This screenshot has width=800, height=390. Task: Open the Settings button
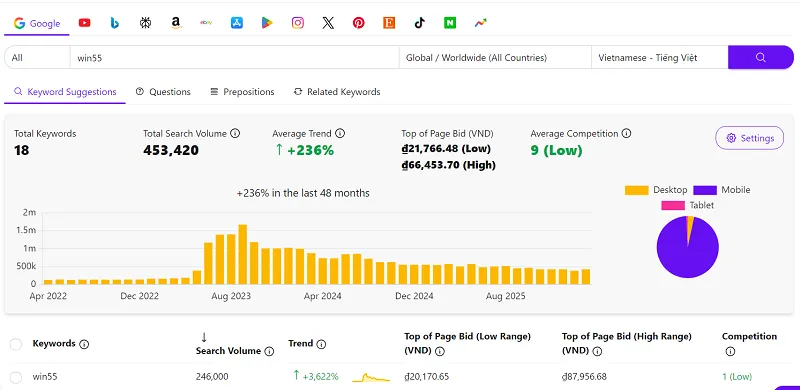tap(749, 138)
